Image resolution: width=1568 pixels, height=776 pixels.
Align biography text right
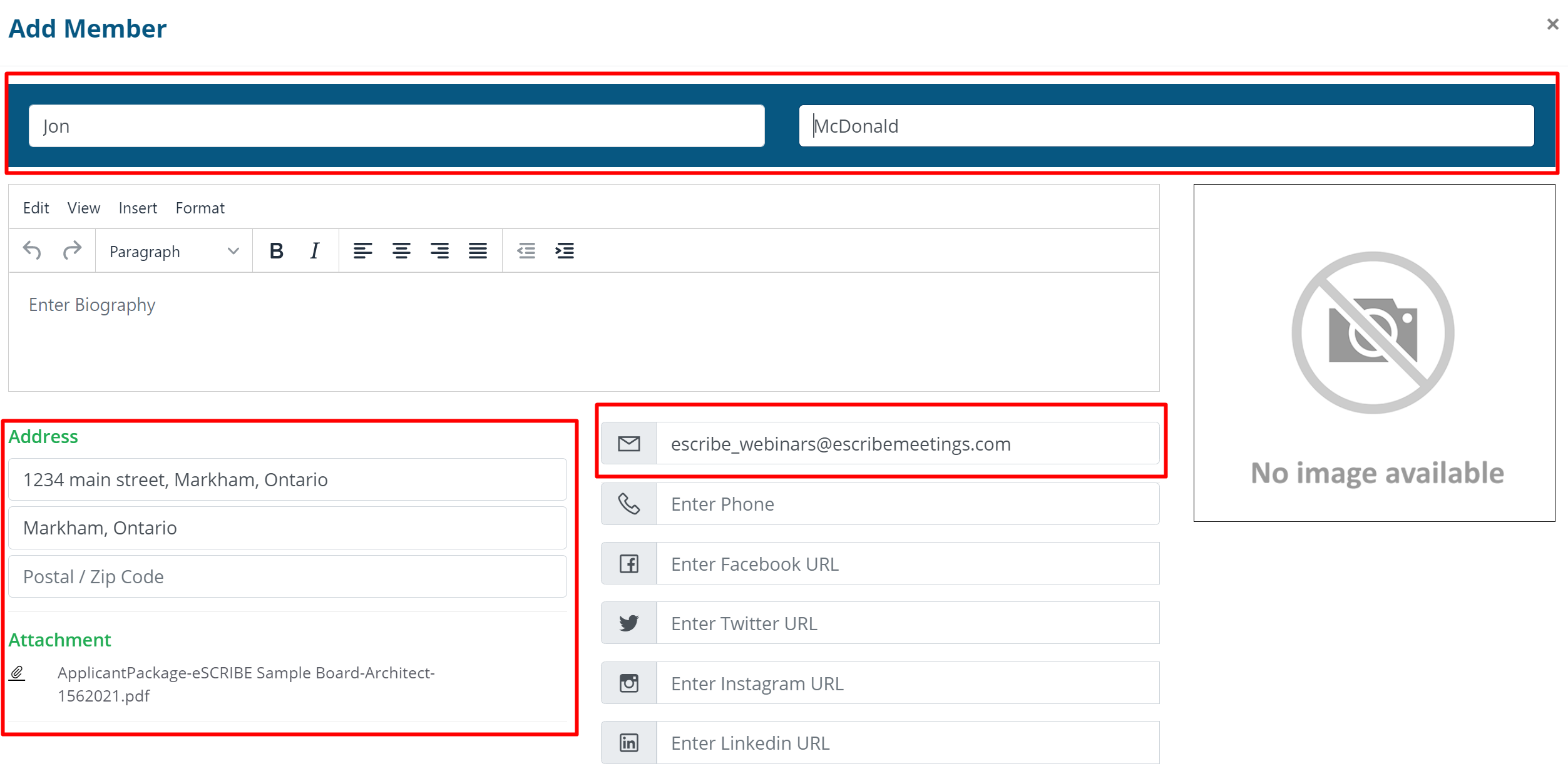(439, 251)
